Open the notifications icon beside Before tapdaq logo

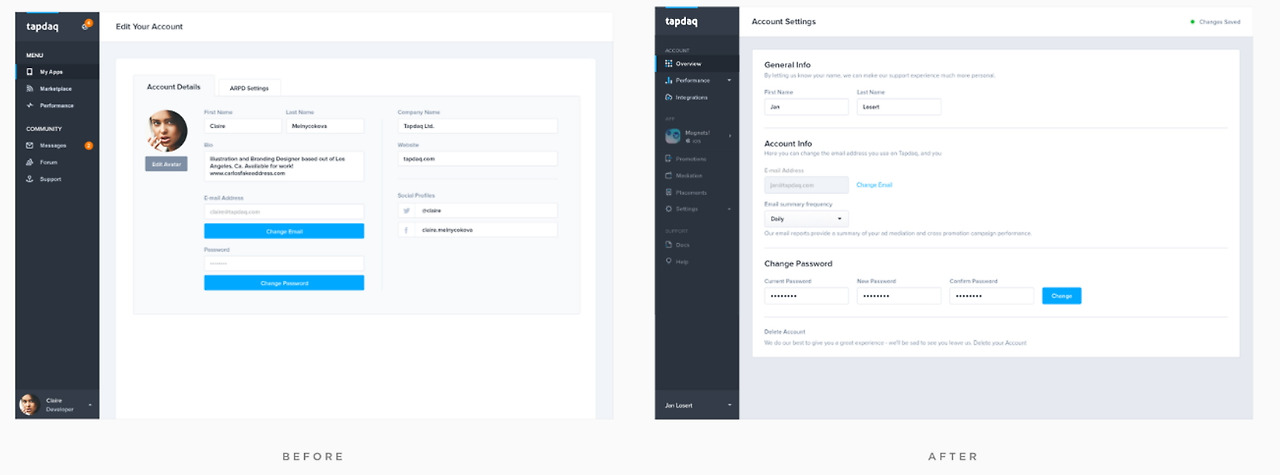[86, 25]
